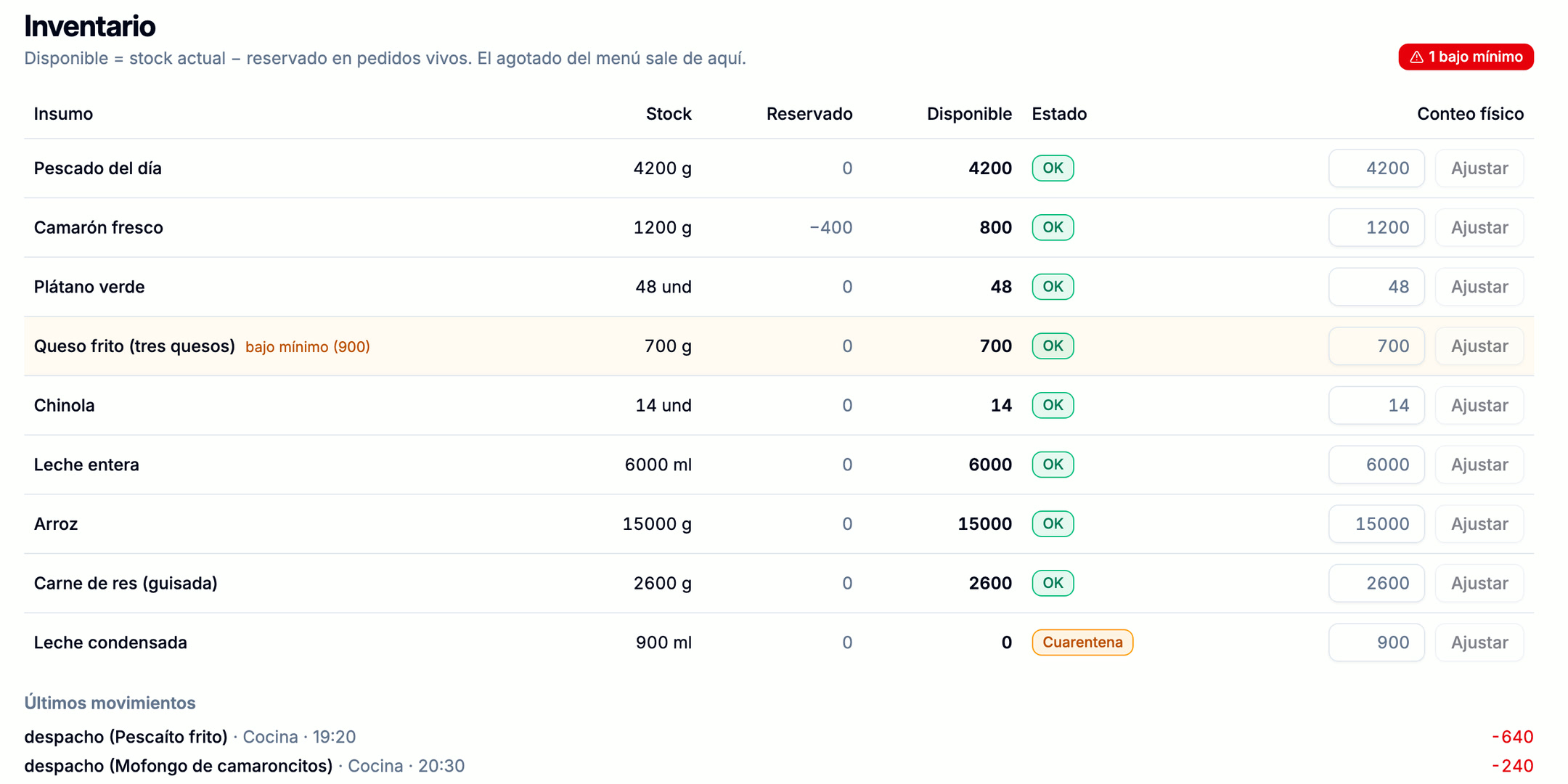Click the bajo mínimo (900) label
The image size is (1568, 784).
[x=308, y=347]
